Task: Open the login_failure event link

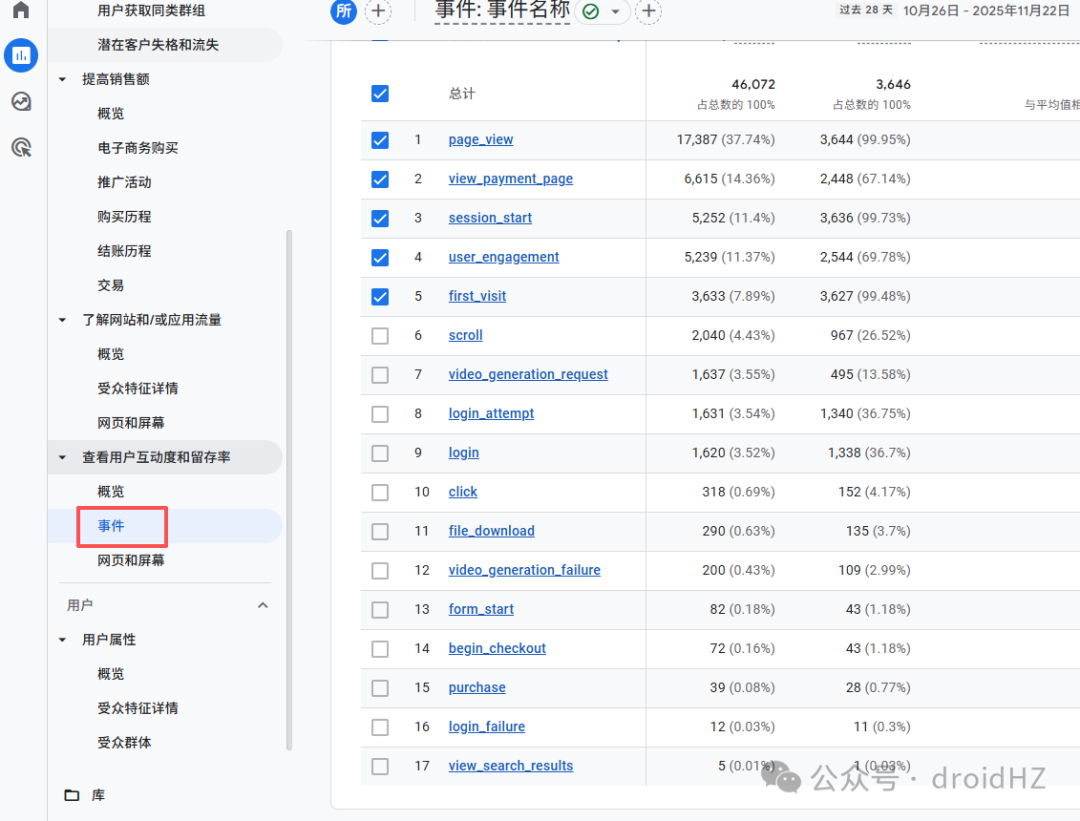Action: click(486, 727)
